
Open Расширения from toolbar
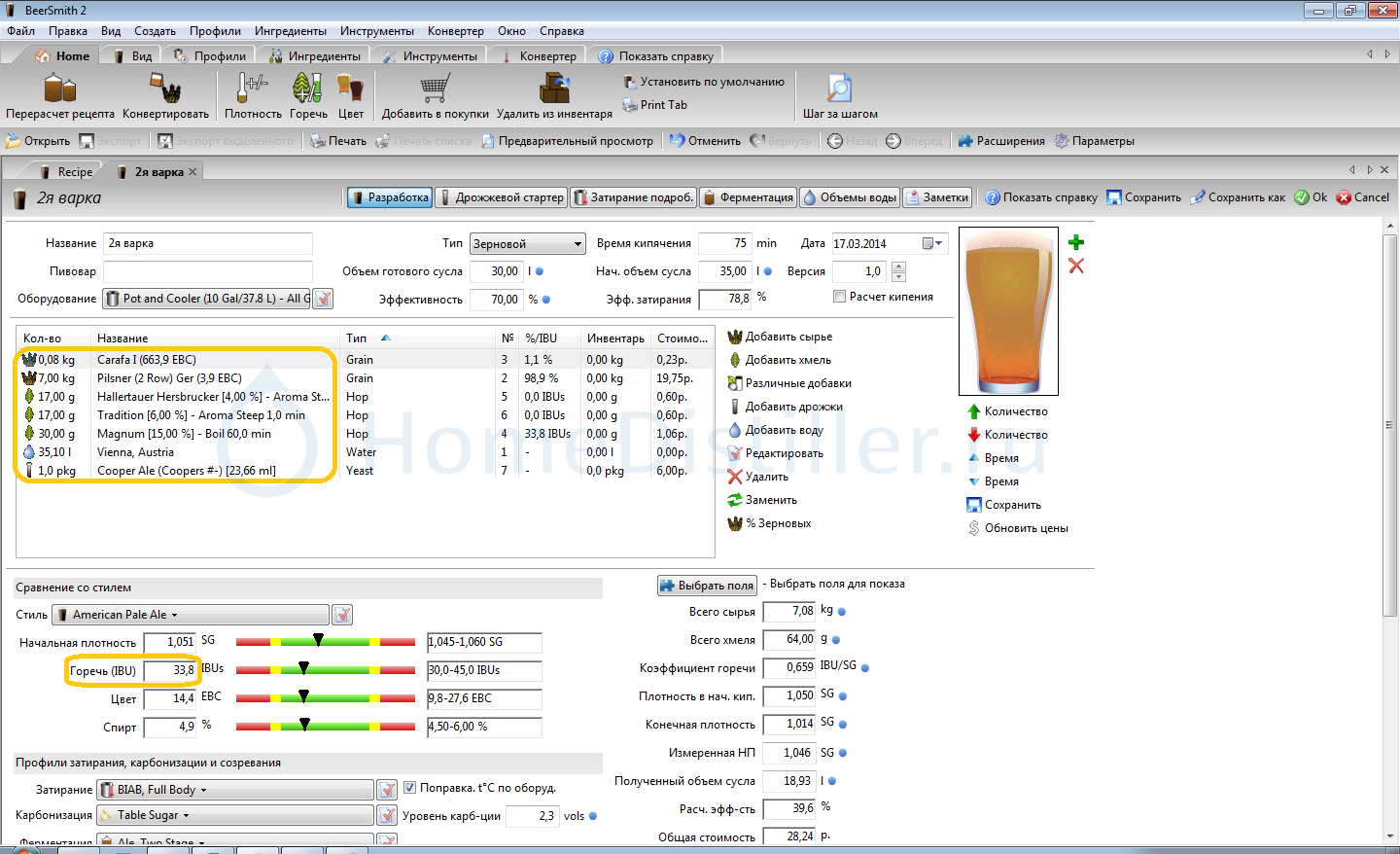point(1001,141)
